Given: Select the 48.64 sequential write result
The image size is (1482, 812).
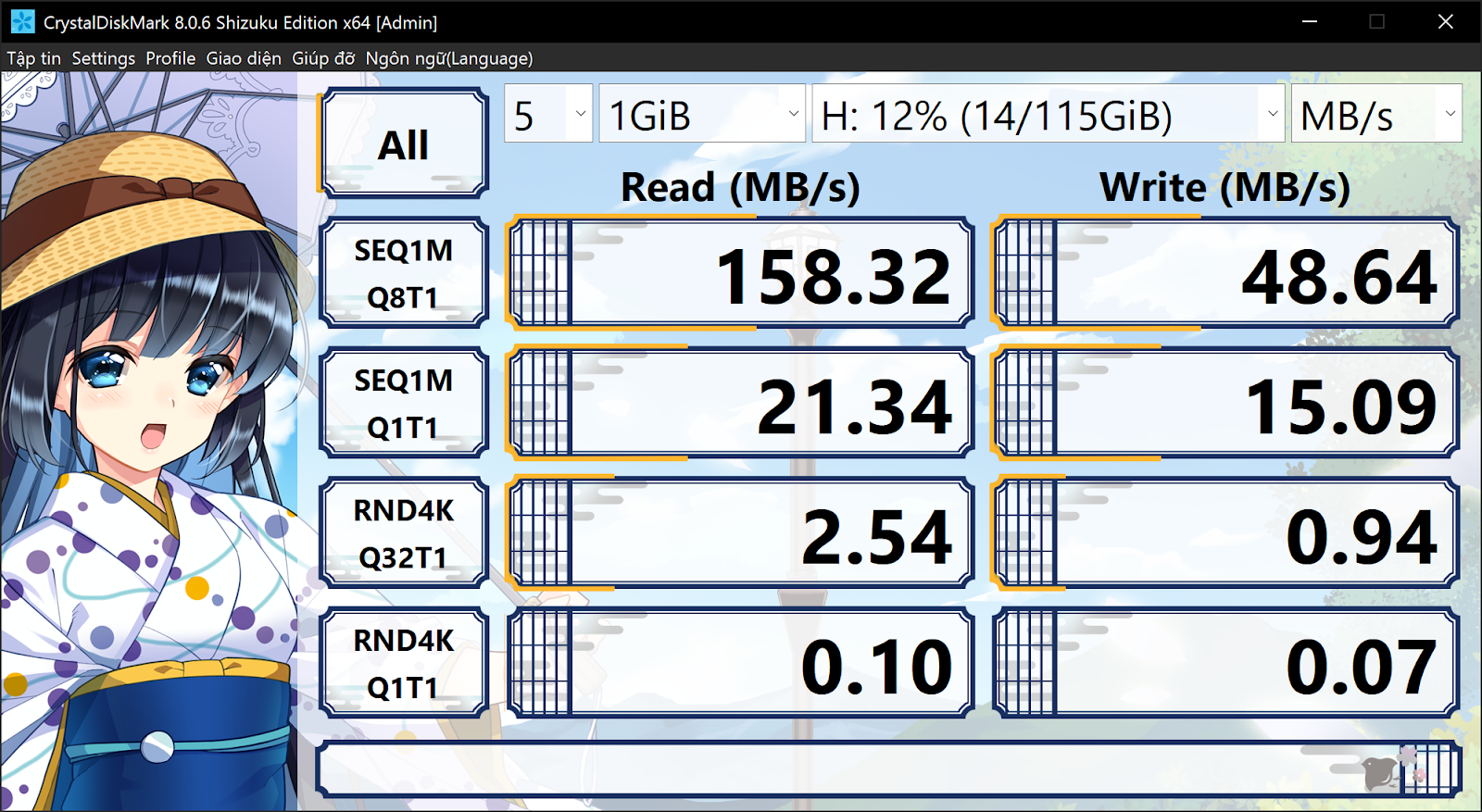Looking at the screenshot, I should click(1225, 273).
